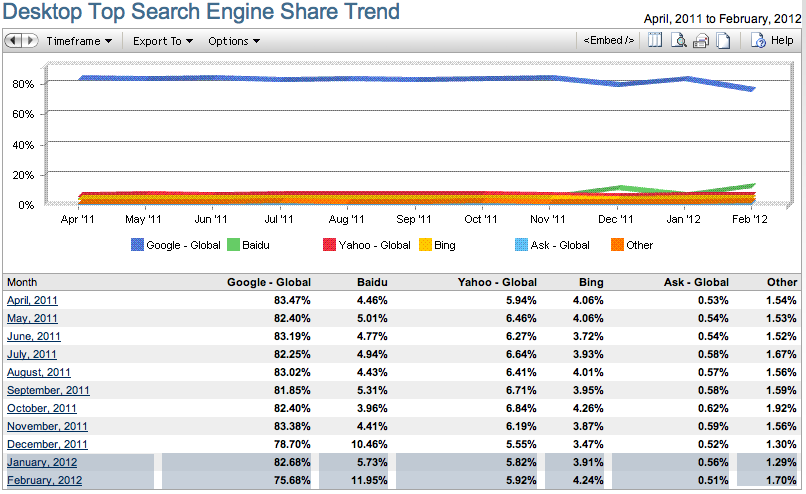Image resolution: width=806 pixels, height=494 pixels.
Task: Open the Timeframe dropdown menu
Action: (x=79, y=41)
